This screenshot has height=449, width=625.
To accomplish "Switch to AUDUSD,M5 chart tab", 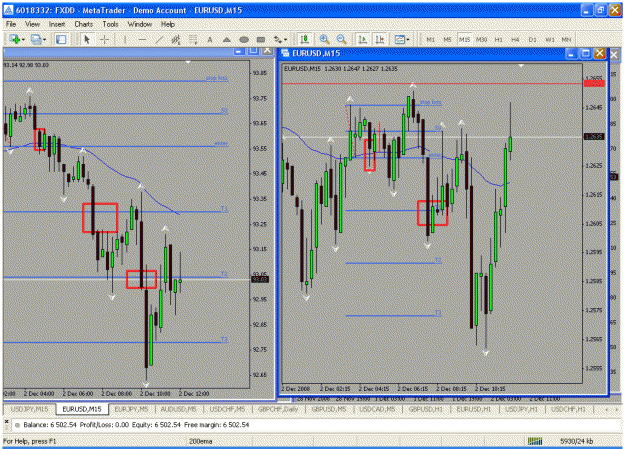I will pos(179,409).
